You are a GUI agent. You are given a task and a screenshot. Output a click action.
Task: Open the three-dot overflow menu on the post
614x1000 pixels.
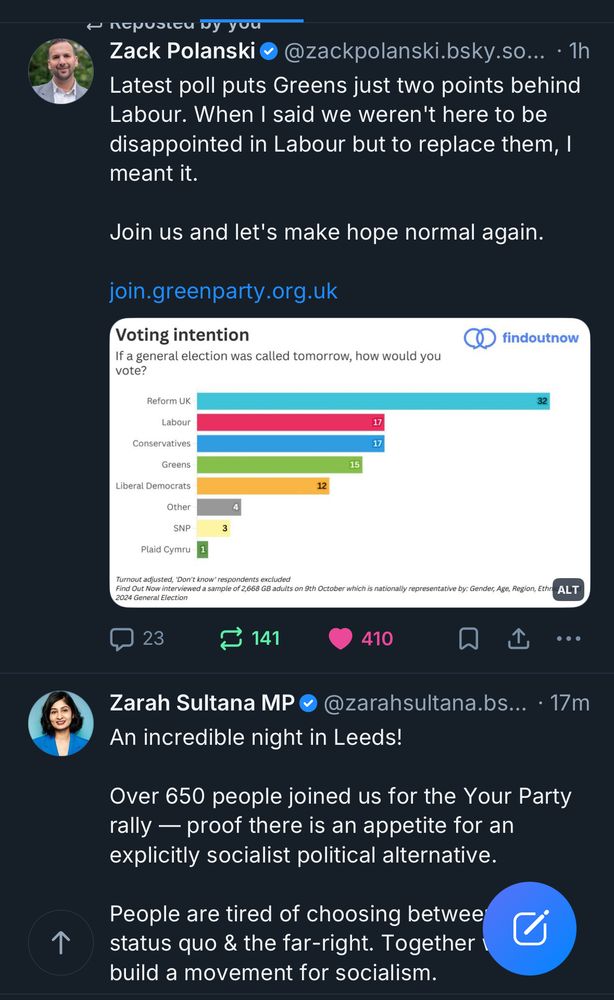click(x=568, y=638)
